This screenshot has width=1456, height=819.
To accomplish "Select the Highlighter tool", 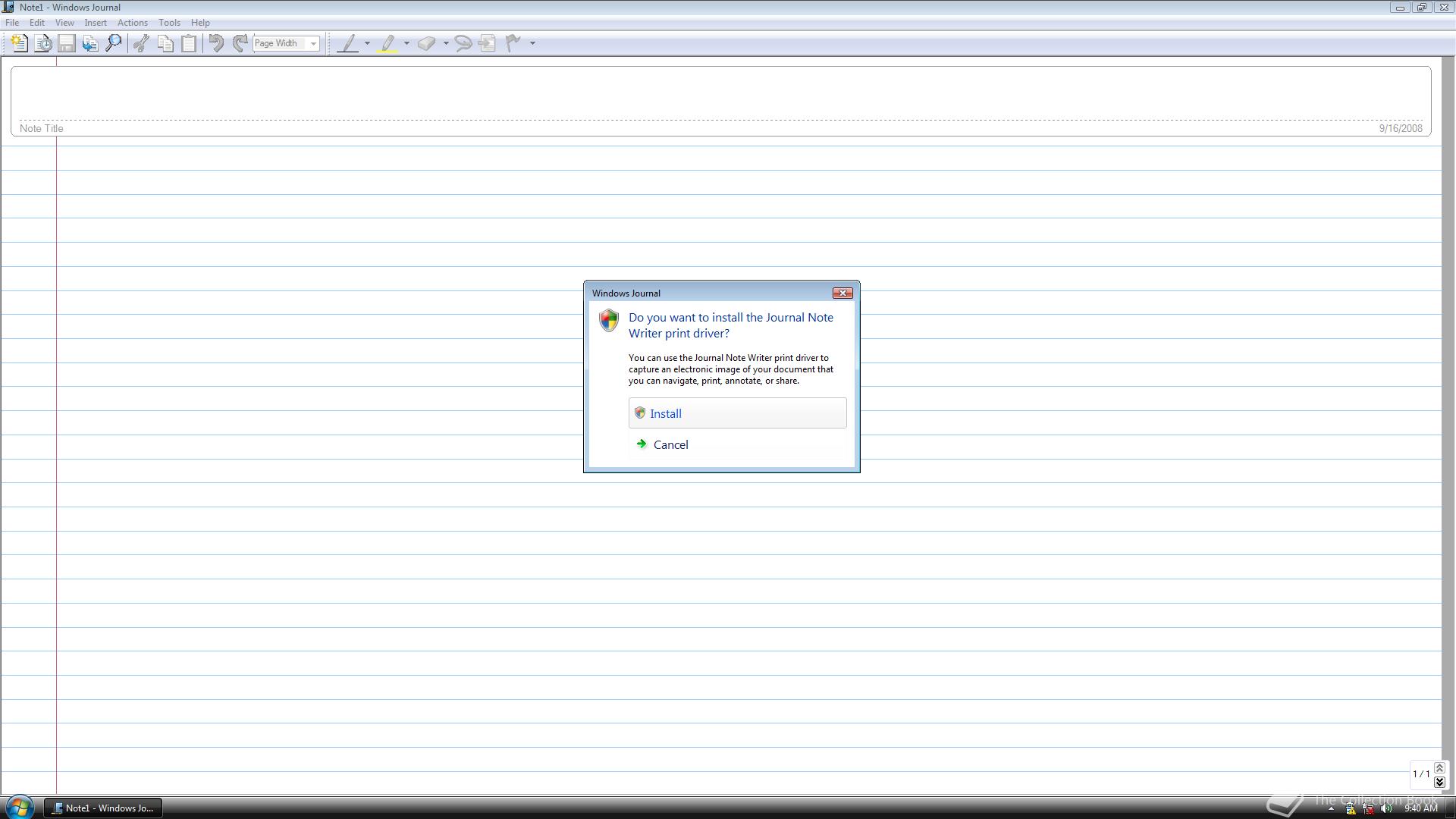I will pyautogui.click(x=388, y=43).
